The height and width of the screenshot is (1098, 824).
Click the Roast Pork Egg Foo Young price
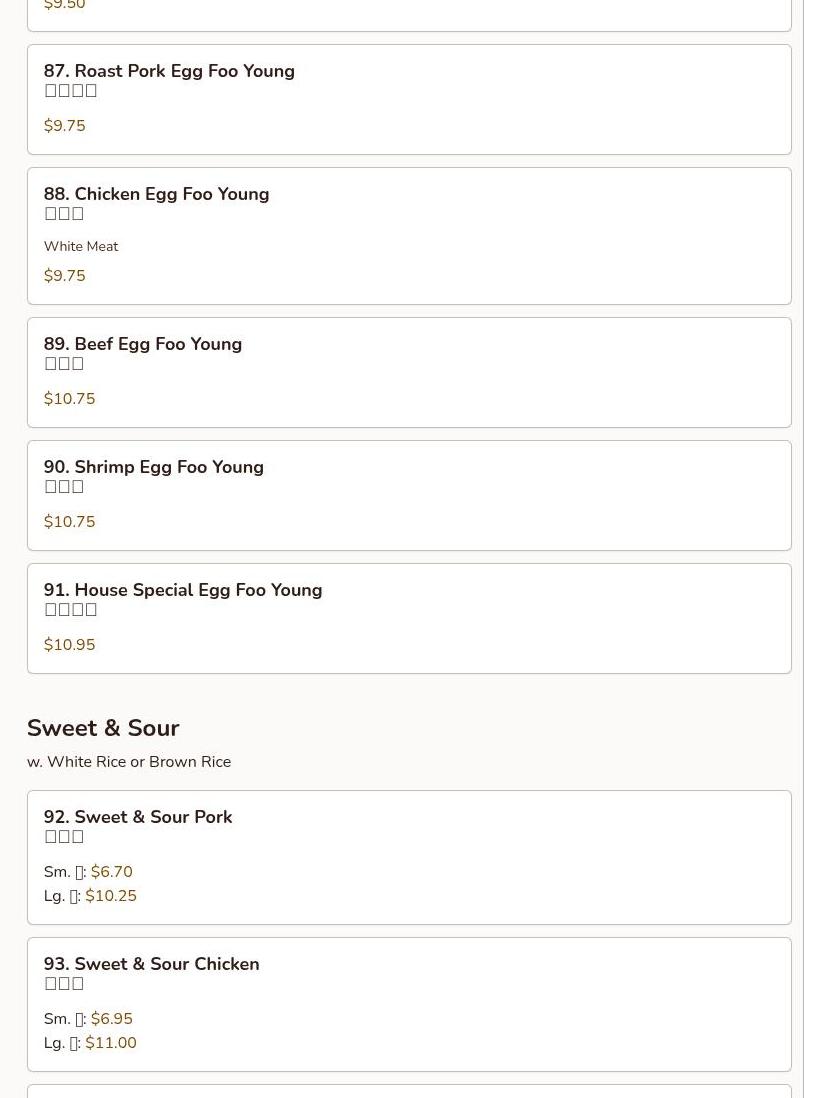pyautogui.click(x=65, y=126)
